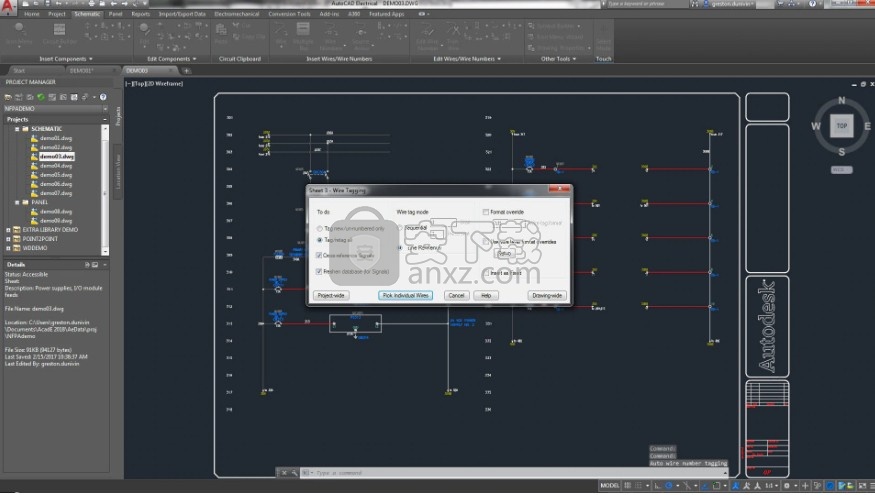Open the Project ribbon tab
This screenshot has width=875, height=495.
click(x=57, y=14)
